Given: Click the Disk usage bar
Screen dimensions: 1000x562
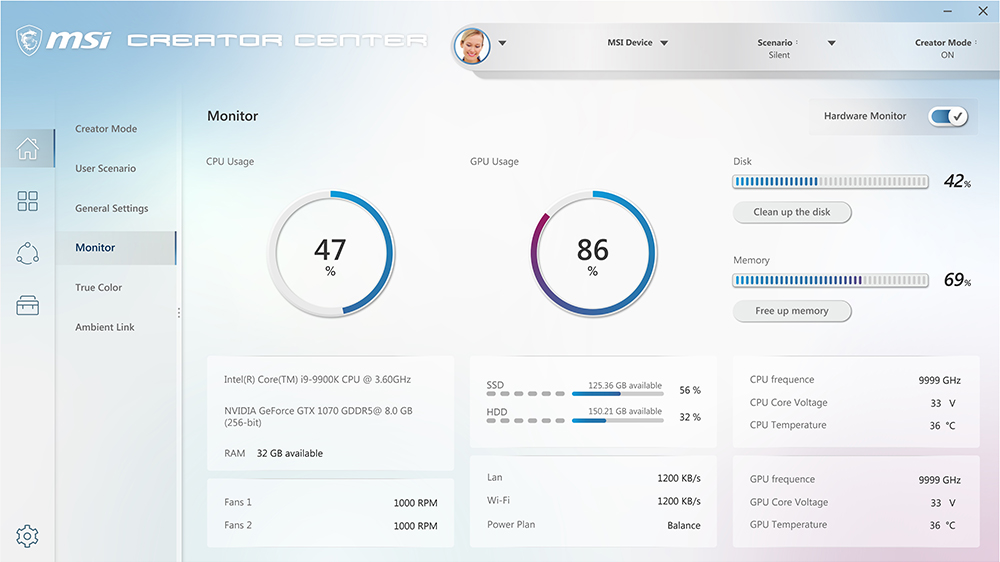Looking at the screenshot, I should pos(830,182).
